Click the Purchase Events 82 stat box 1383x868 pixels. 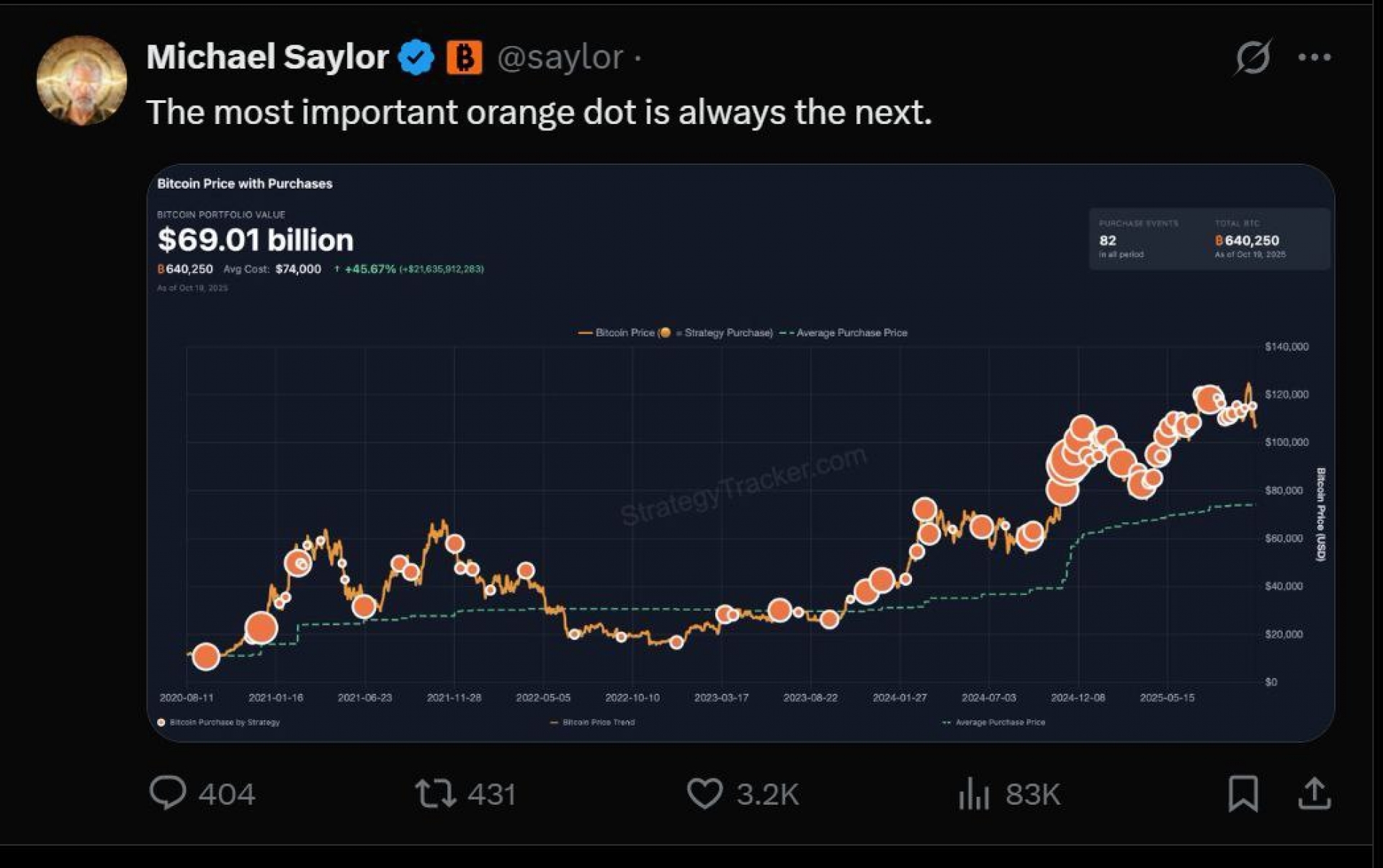pyautogui.click(x=1138, y=239)
